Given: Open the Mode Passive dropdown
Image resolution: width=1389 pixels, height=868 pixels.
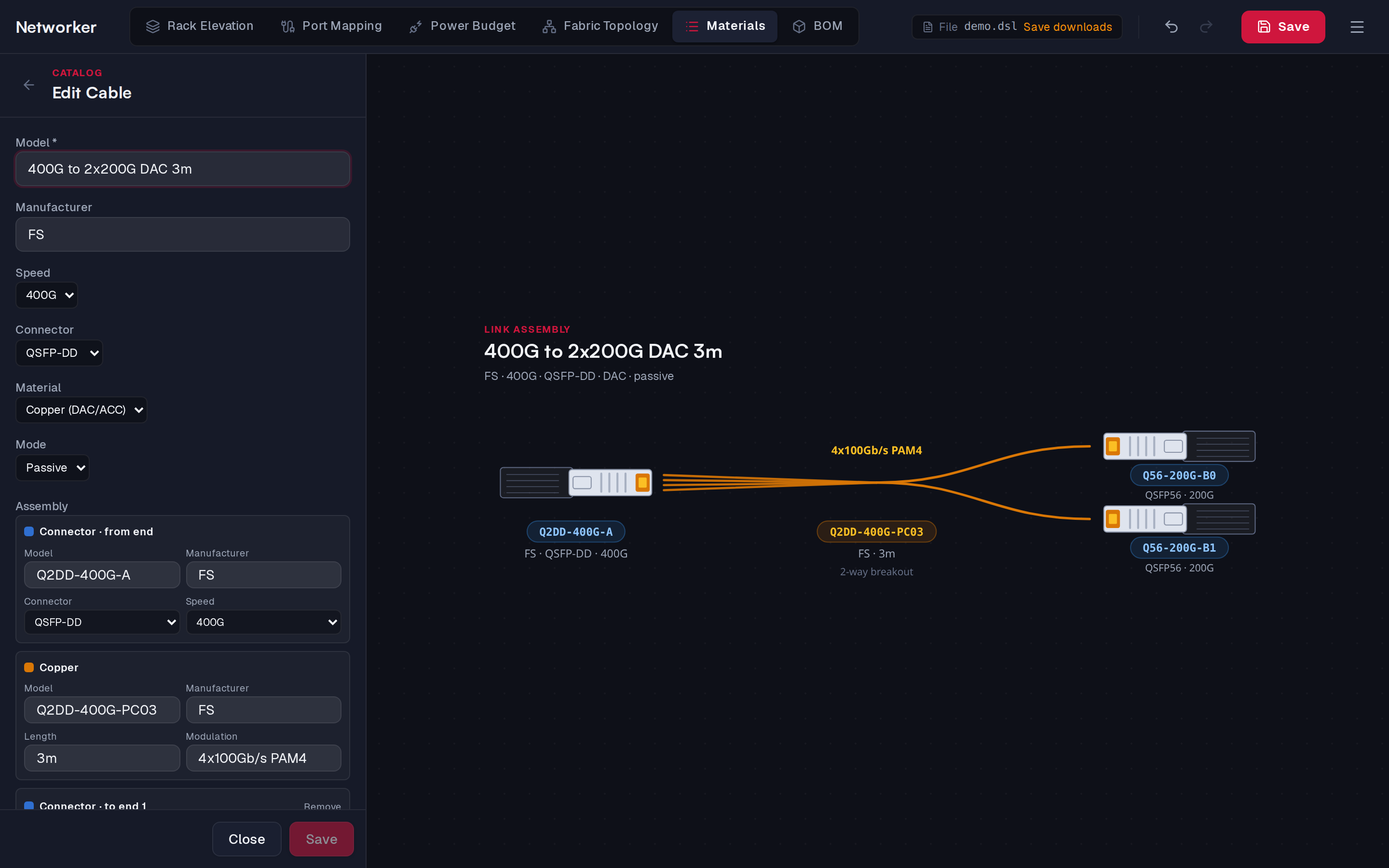Looking at the screenshot, I should click(52, 467).
